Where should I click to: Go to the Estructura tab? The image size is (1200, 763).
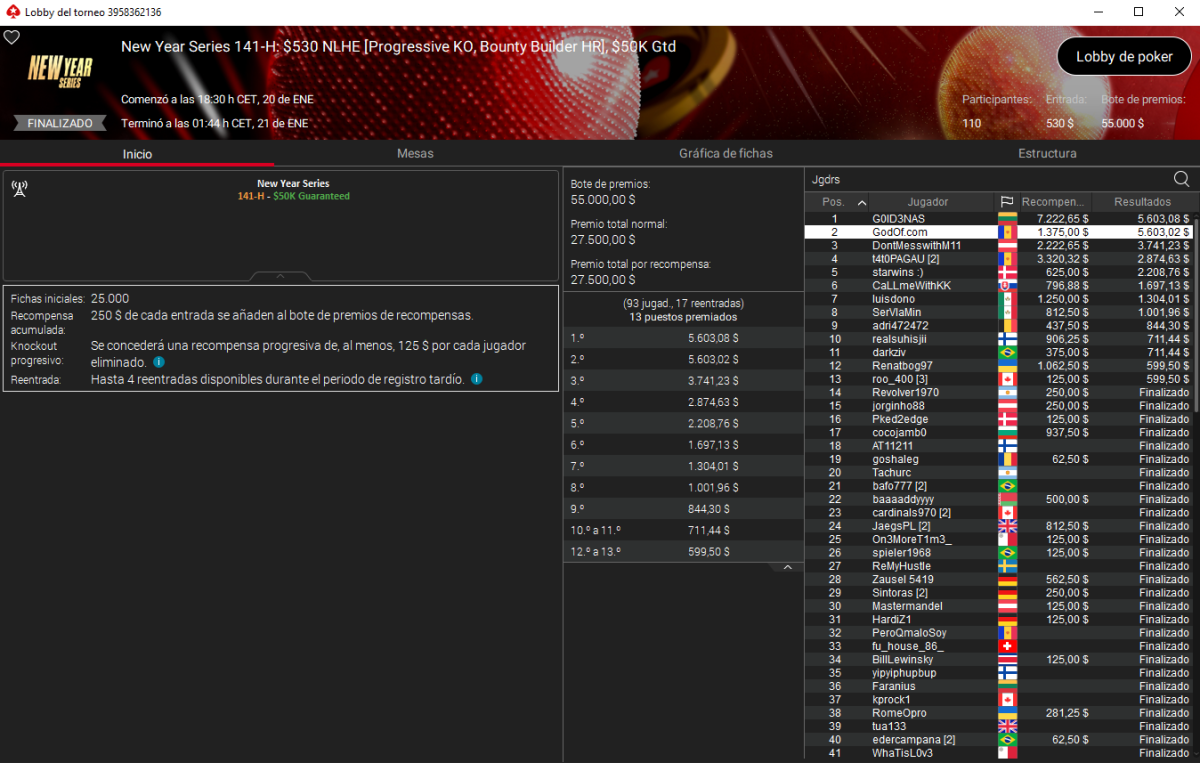click(1047, 153)
